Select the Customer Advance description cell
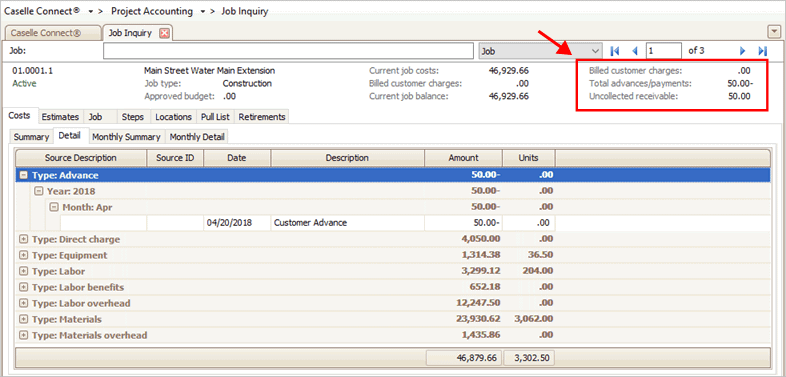This screenshot has height=377, width=786. [x=347, y=223]
